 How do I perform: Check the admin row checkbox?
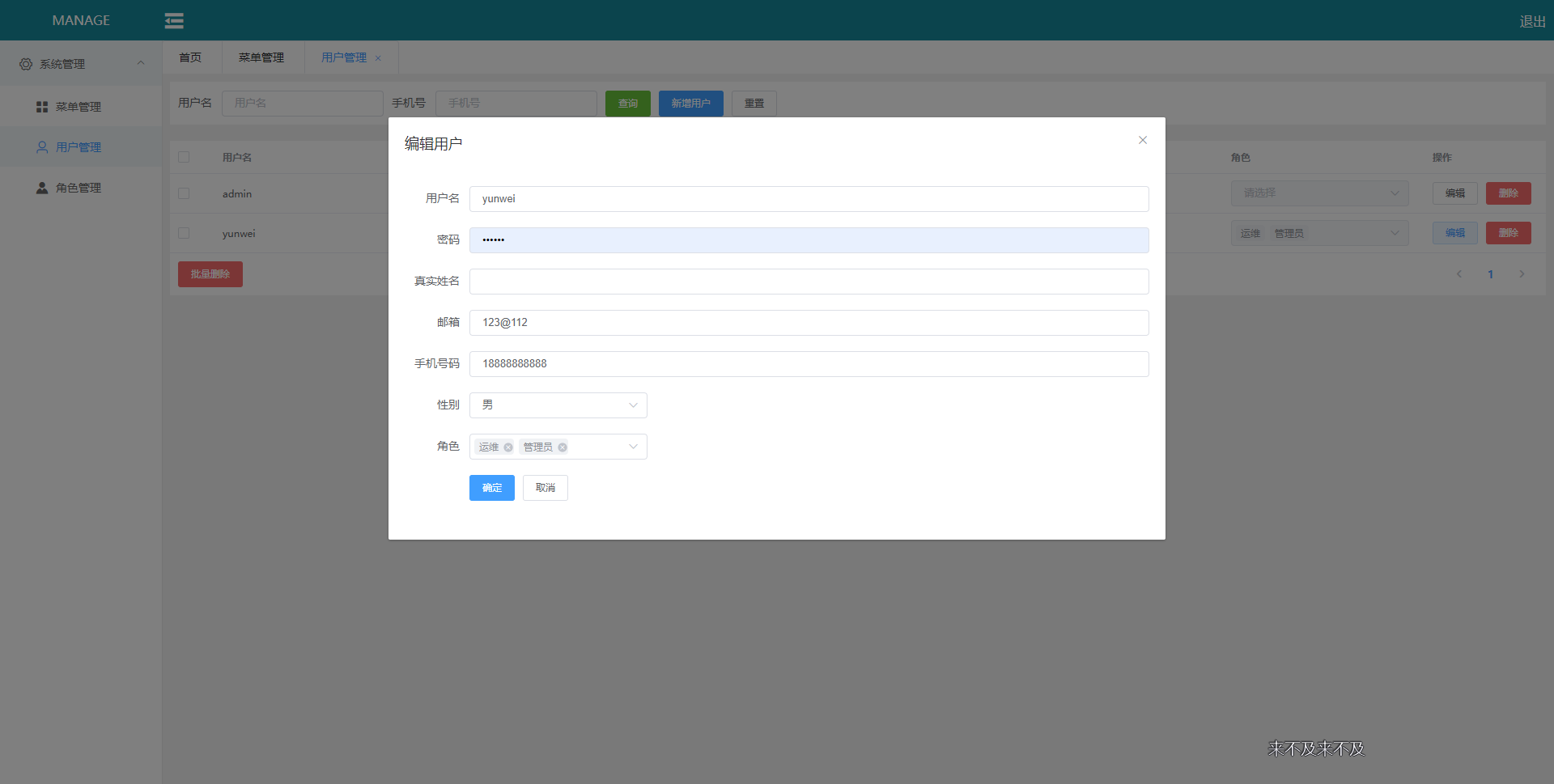(x=183, y=193)
